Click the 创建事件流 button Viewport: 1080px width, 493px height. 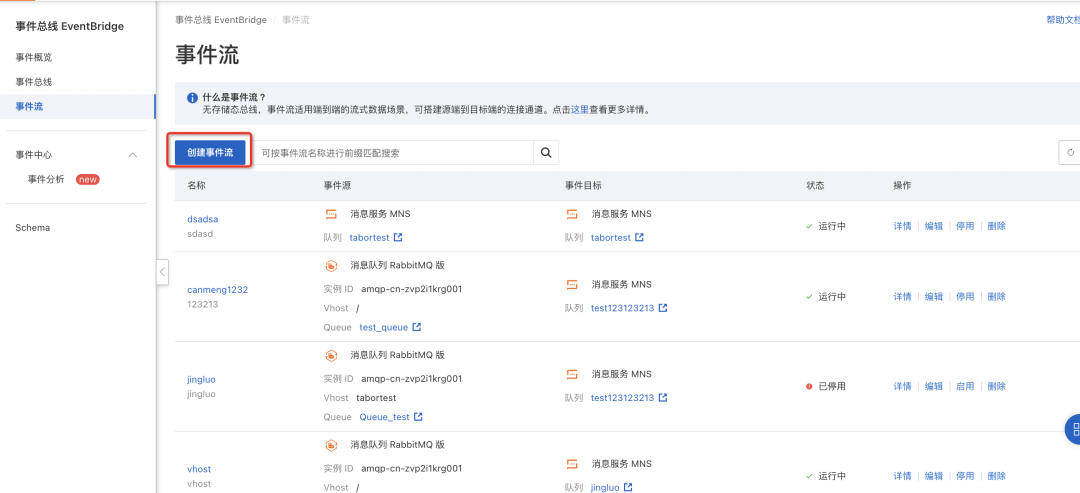(x=210, y=153)
